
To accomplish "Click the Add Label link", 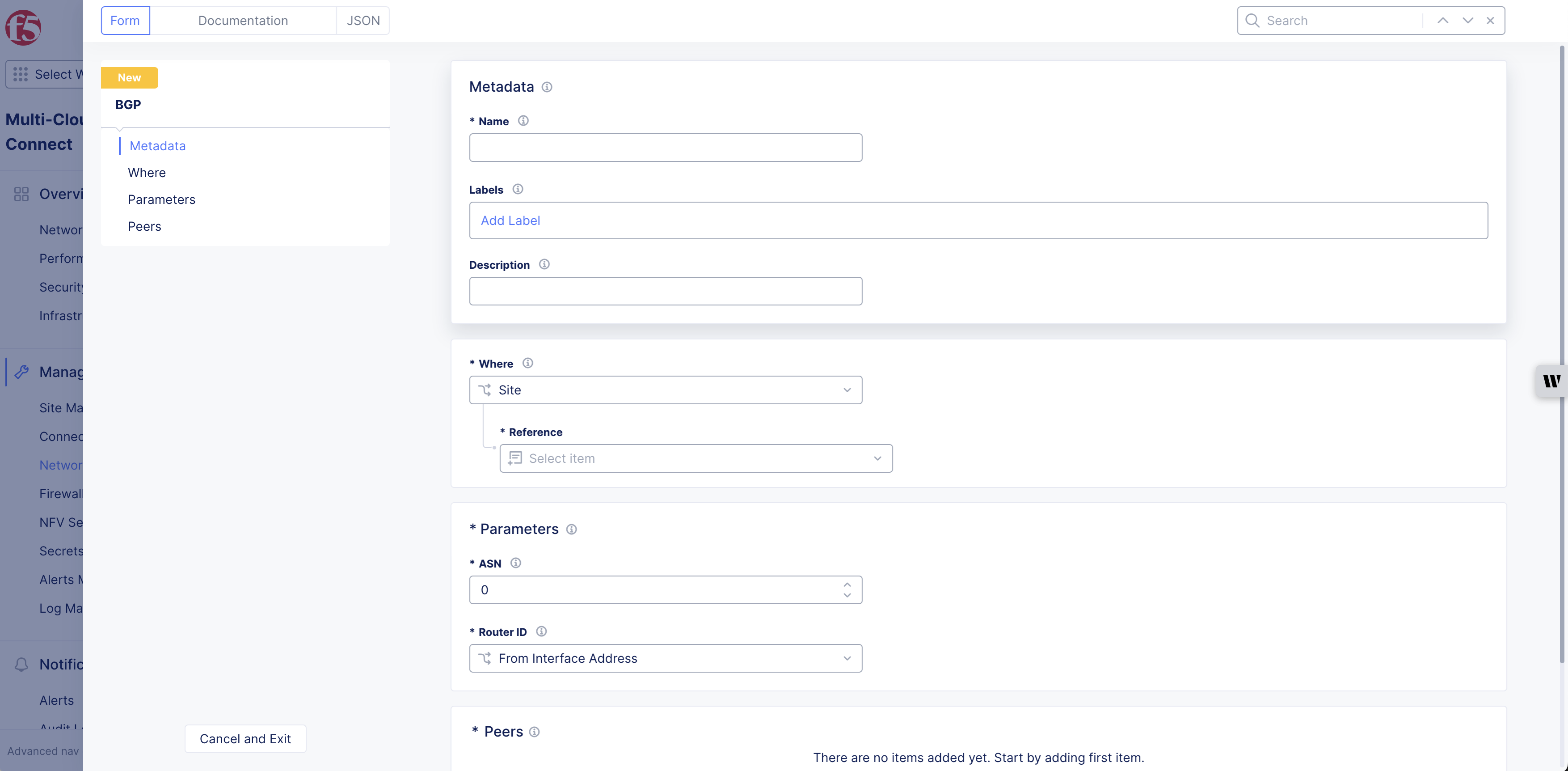I will click(510, 220).
